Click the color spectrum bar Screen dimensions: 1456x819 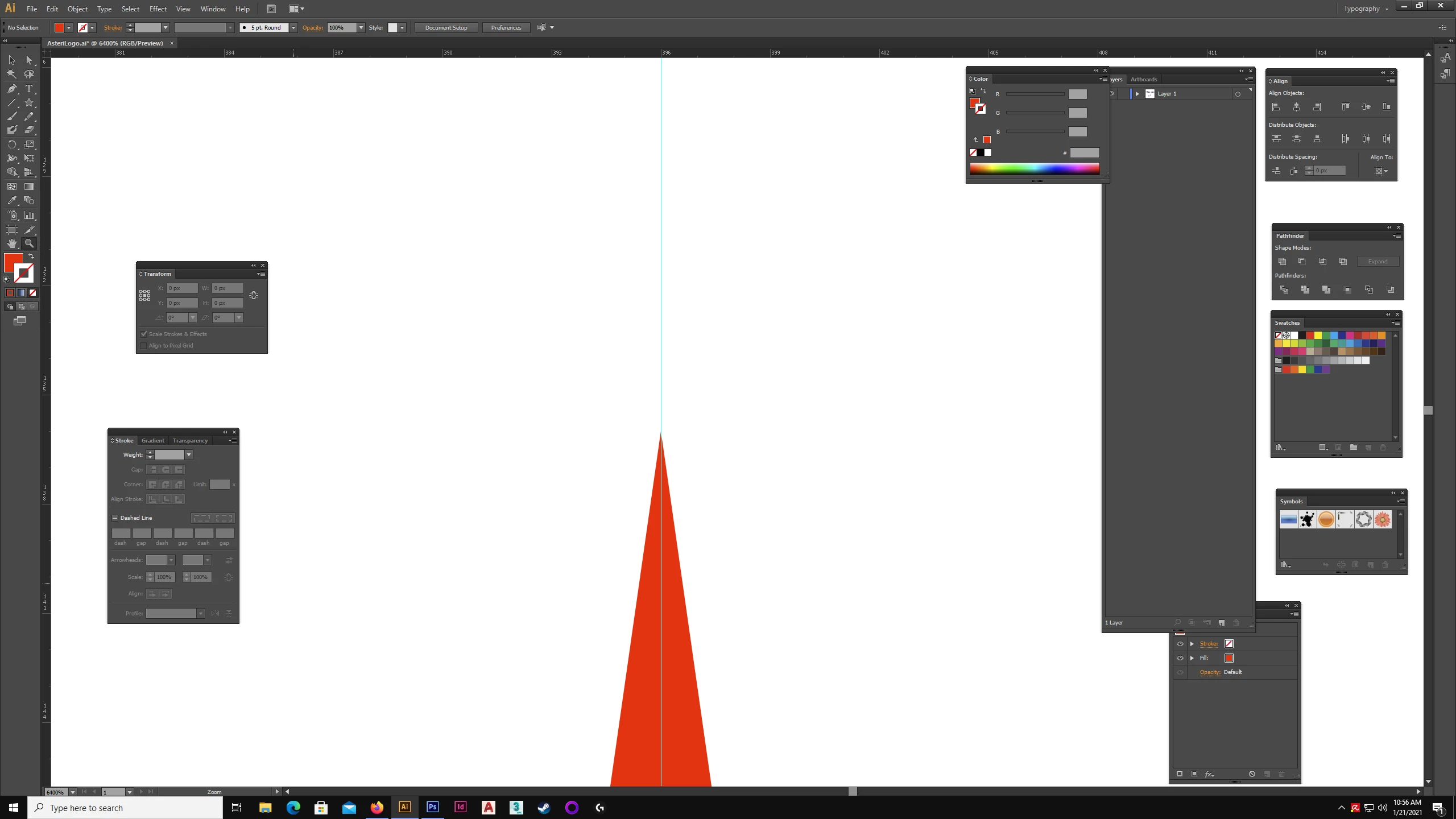tap(1034, 168)
